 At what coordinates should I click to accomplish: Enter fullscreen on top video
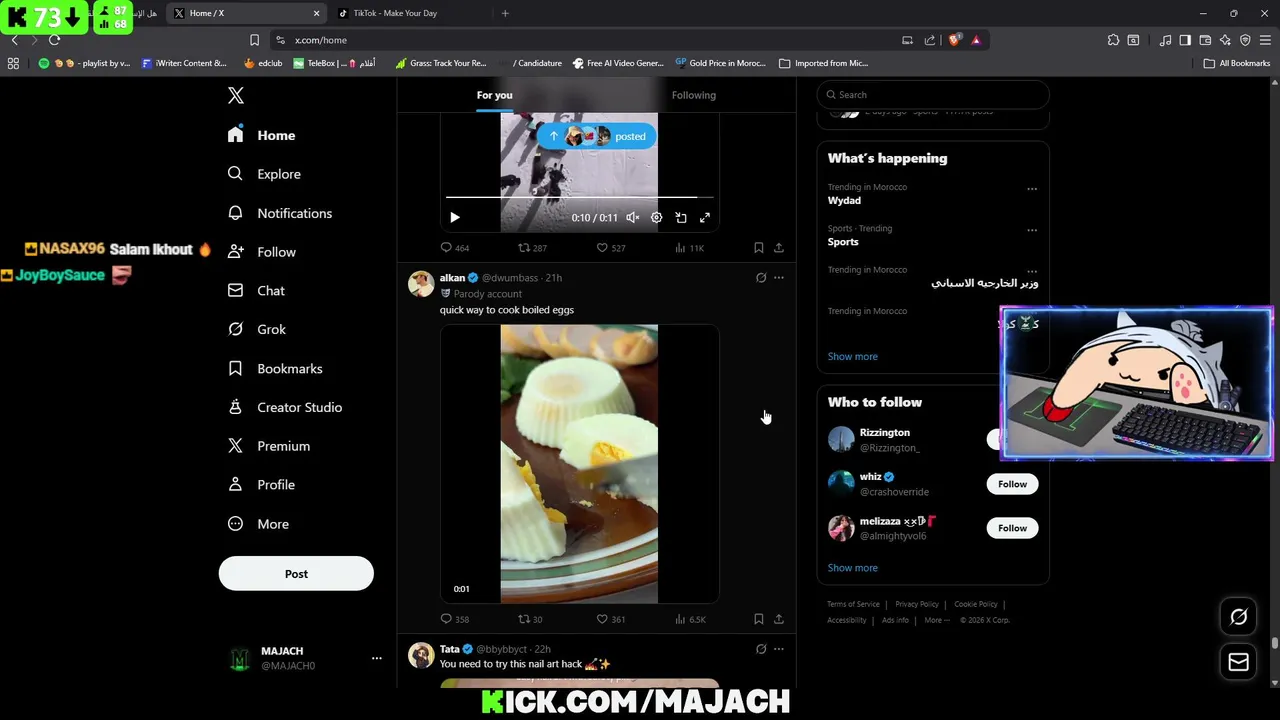(705, 217)
